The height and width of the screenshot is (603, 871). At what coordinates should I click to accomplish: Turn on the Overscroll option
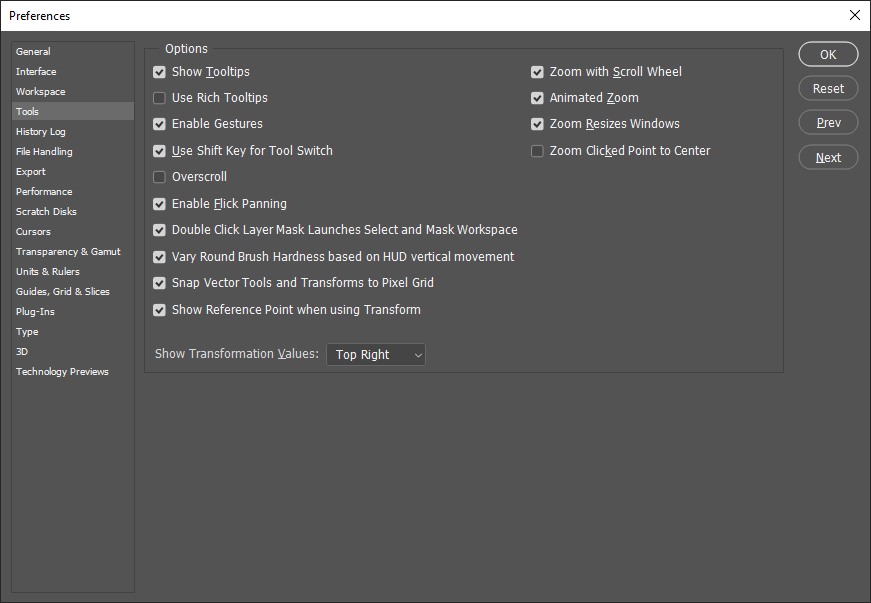tap(160, 177)
